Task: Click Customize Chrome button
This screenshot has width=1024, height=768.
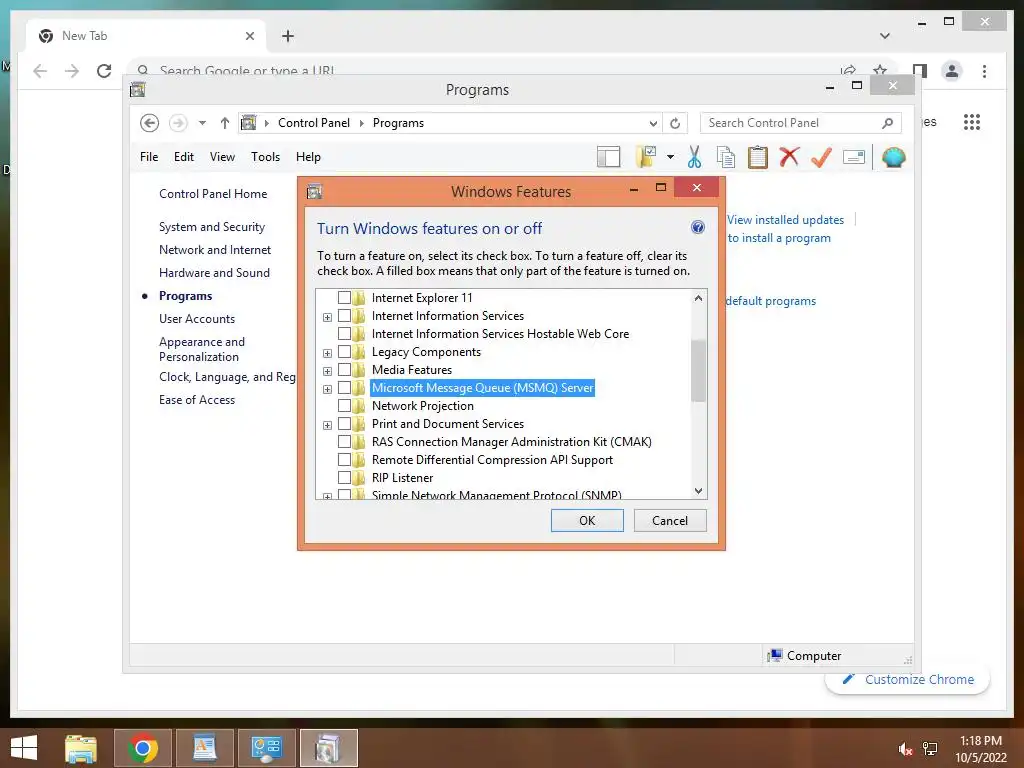Action: pyautogui.click(x=908, y=680)
